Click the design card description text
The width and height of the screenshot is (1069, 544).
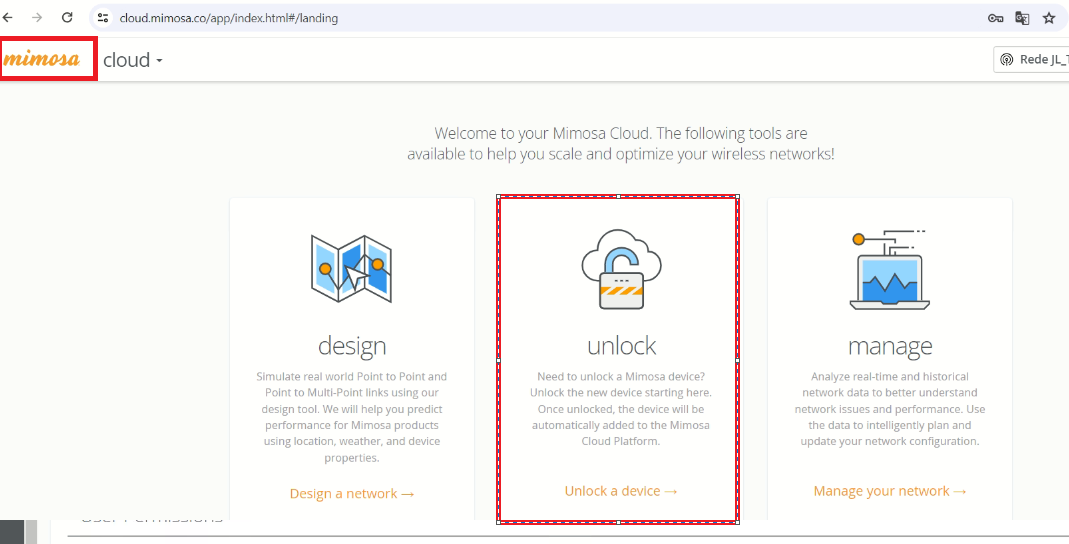(352, 417)
